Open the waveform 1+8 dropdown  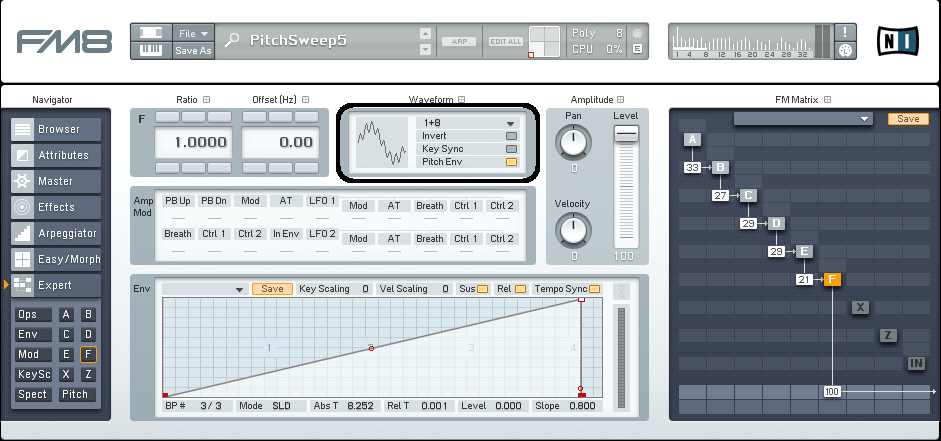(467, 123)
